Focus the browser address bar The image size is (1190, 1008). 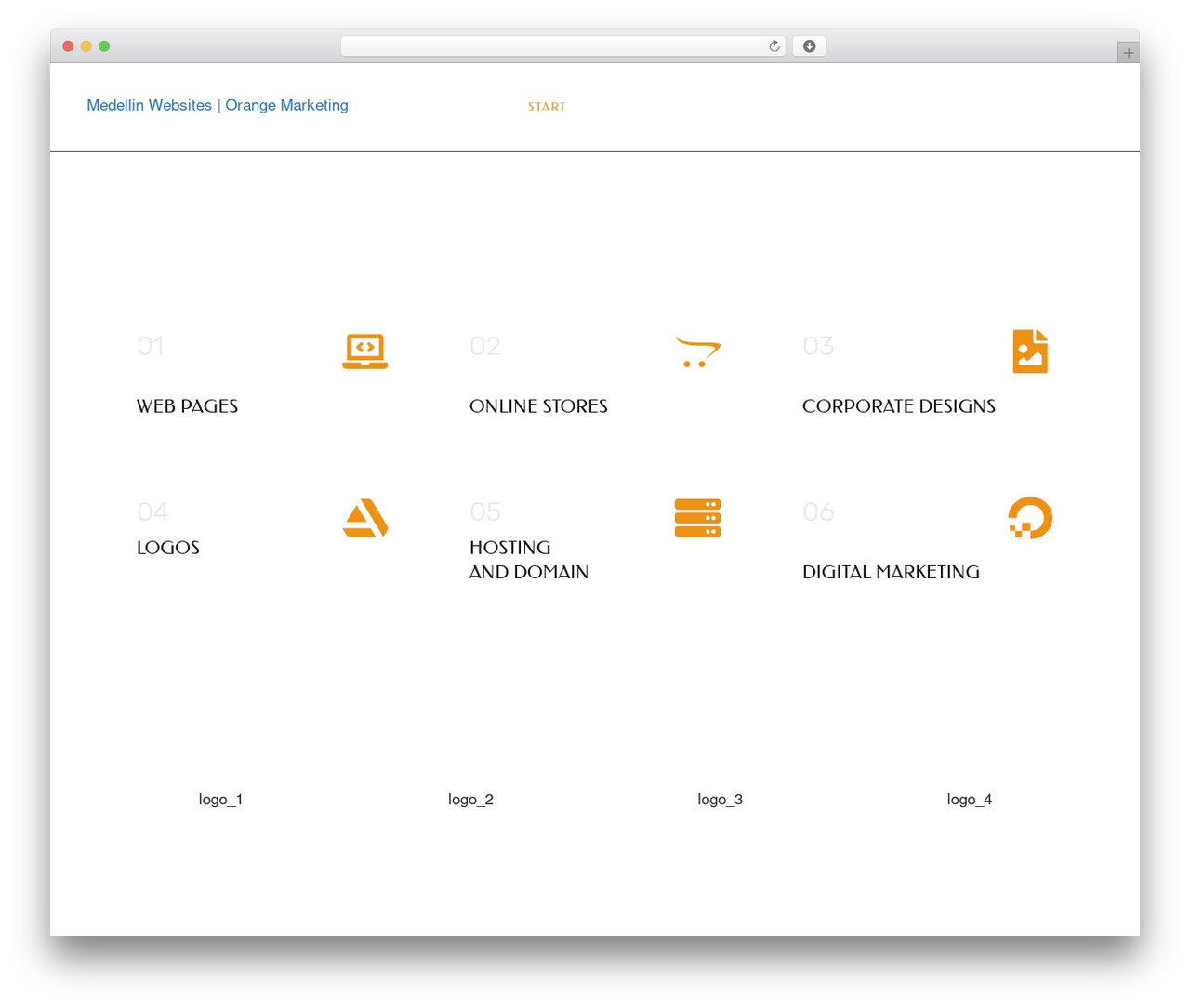click(x=562, y=46)
